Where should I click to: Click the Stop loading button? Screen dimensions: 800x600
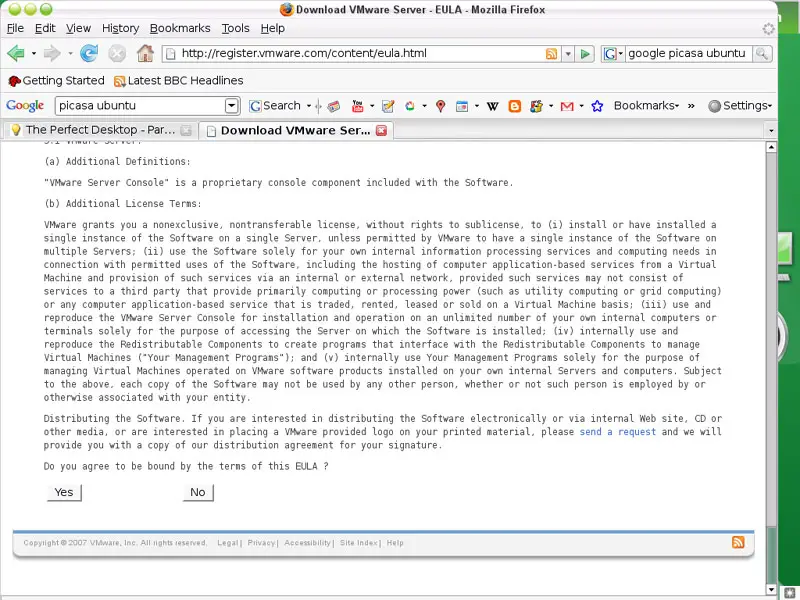117,53
